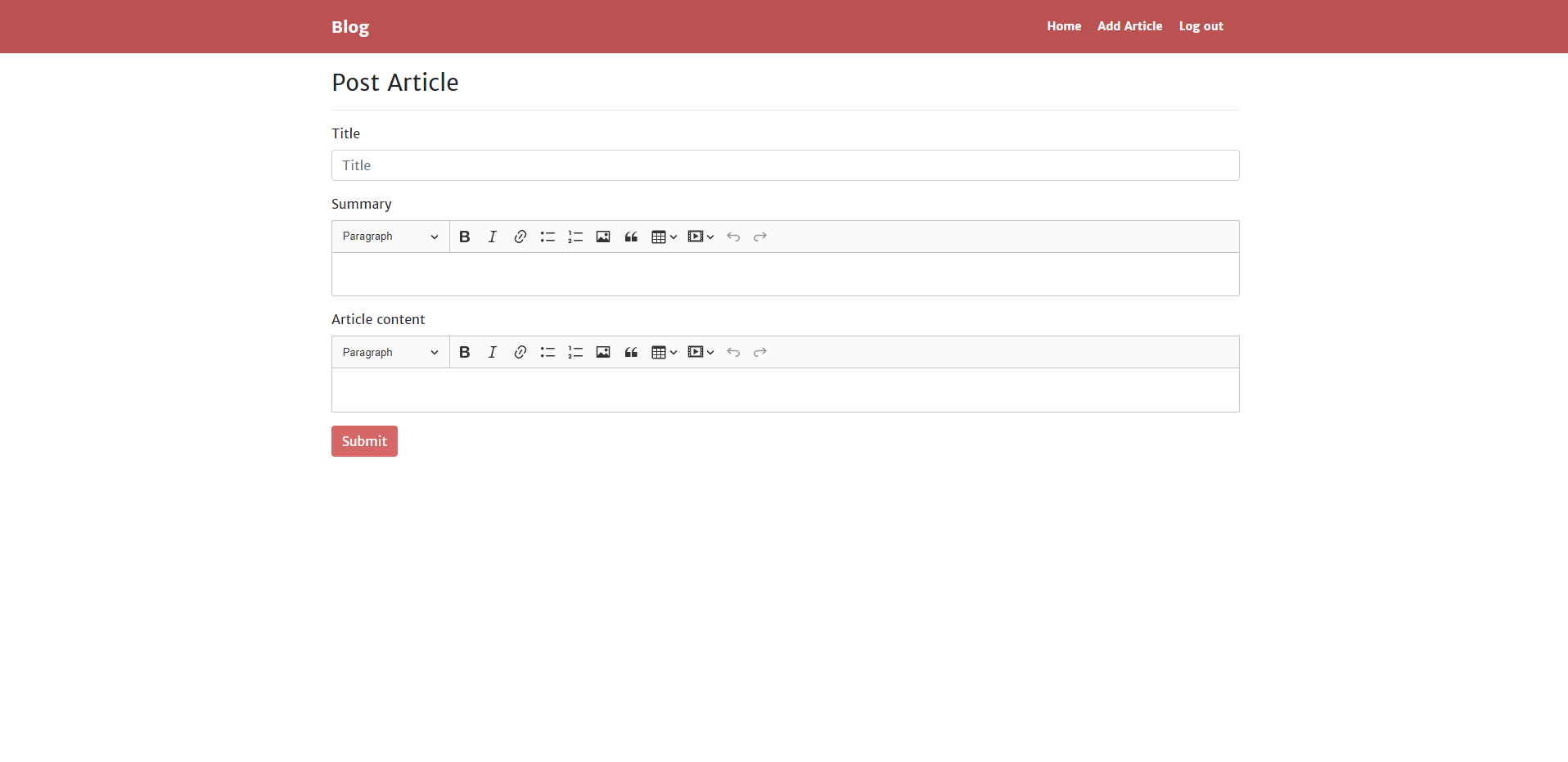The width and height of the screenshot is (1568, 762).
Task: Click the Blog brand logo link
Action: click(x=350, y=27)
